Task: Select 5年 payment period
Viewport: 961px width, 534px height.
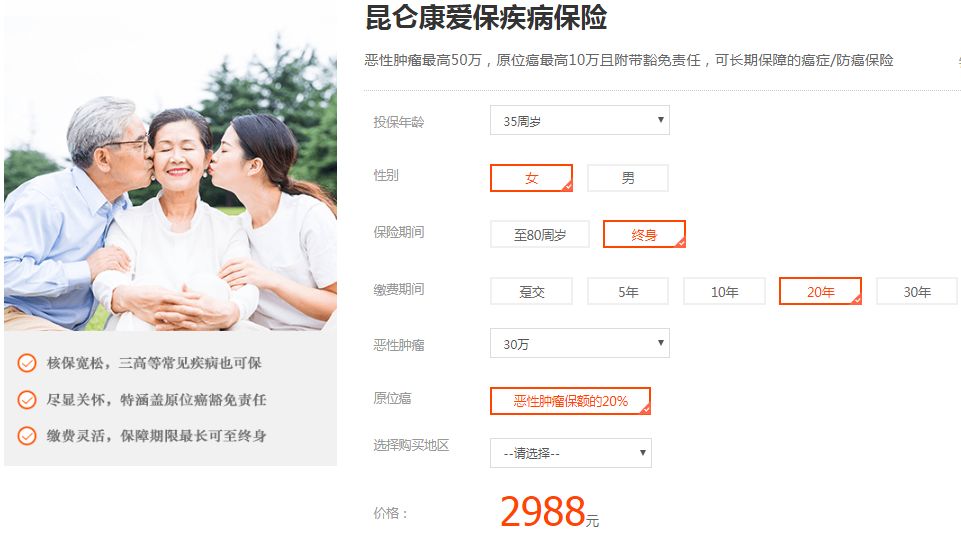Action: click(628, 291)
